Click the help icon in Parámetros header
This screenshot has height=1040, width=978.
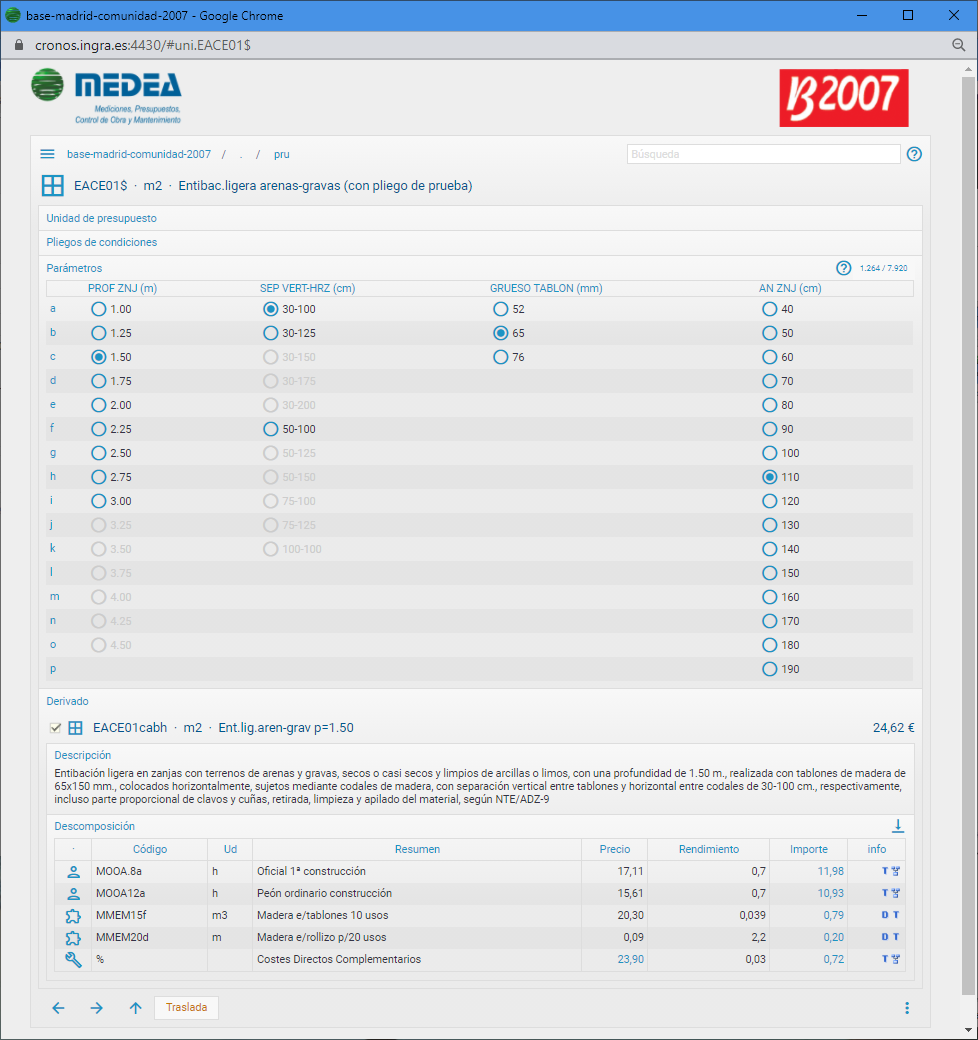[843, 268]
